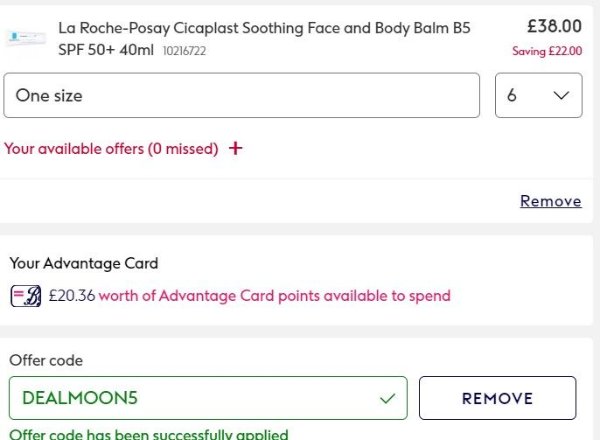Screen dimensions: 600x440
Task: Open the Cicaplast Soothing Balm product title
Action: 264,28
